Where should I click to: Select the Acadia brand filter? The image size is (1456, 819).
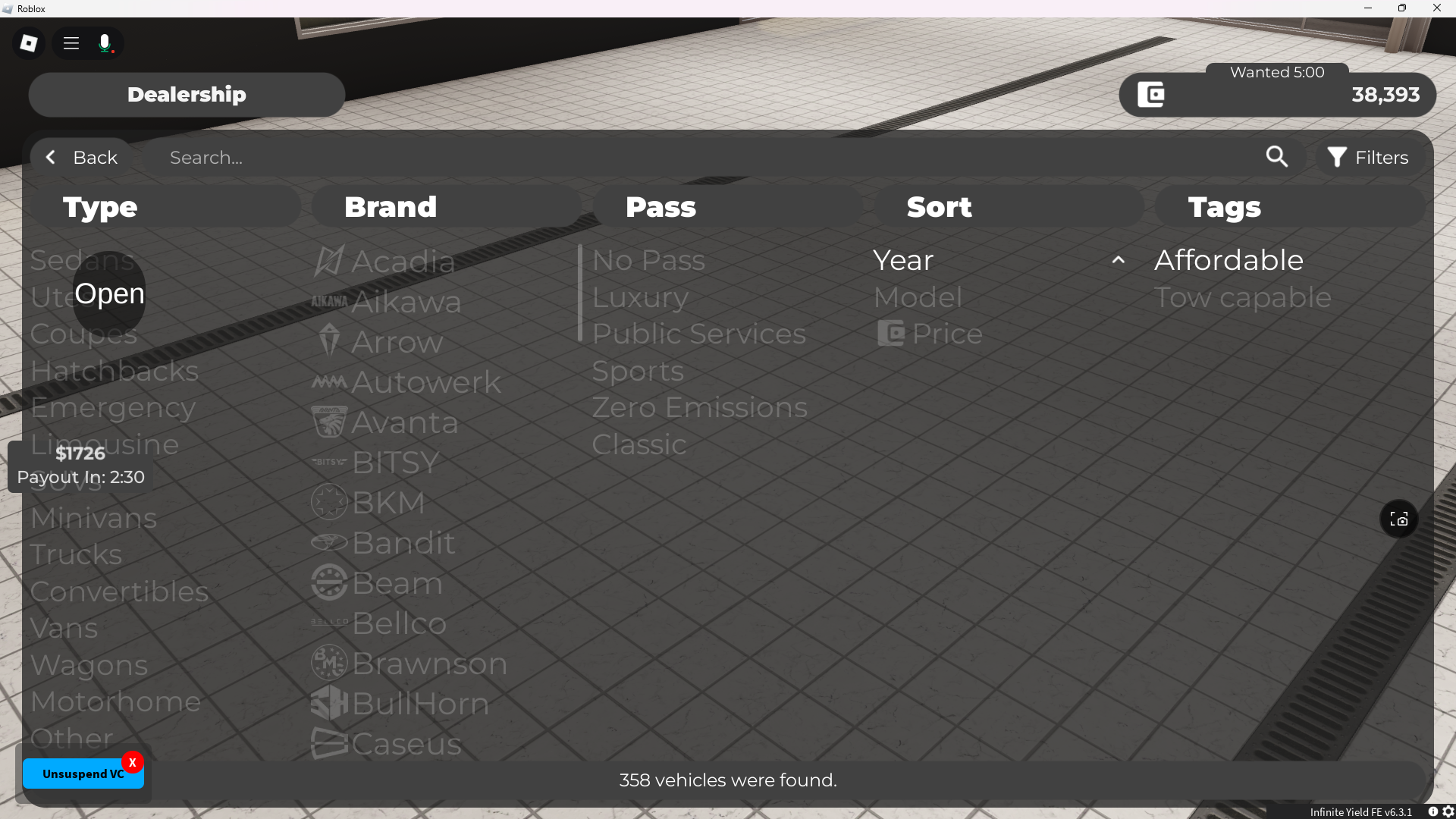402,262
